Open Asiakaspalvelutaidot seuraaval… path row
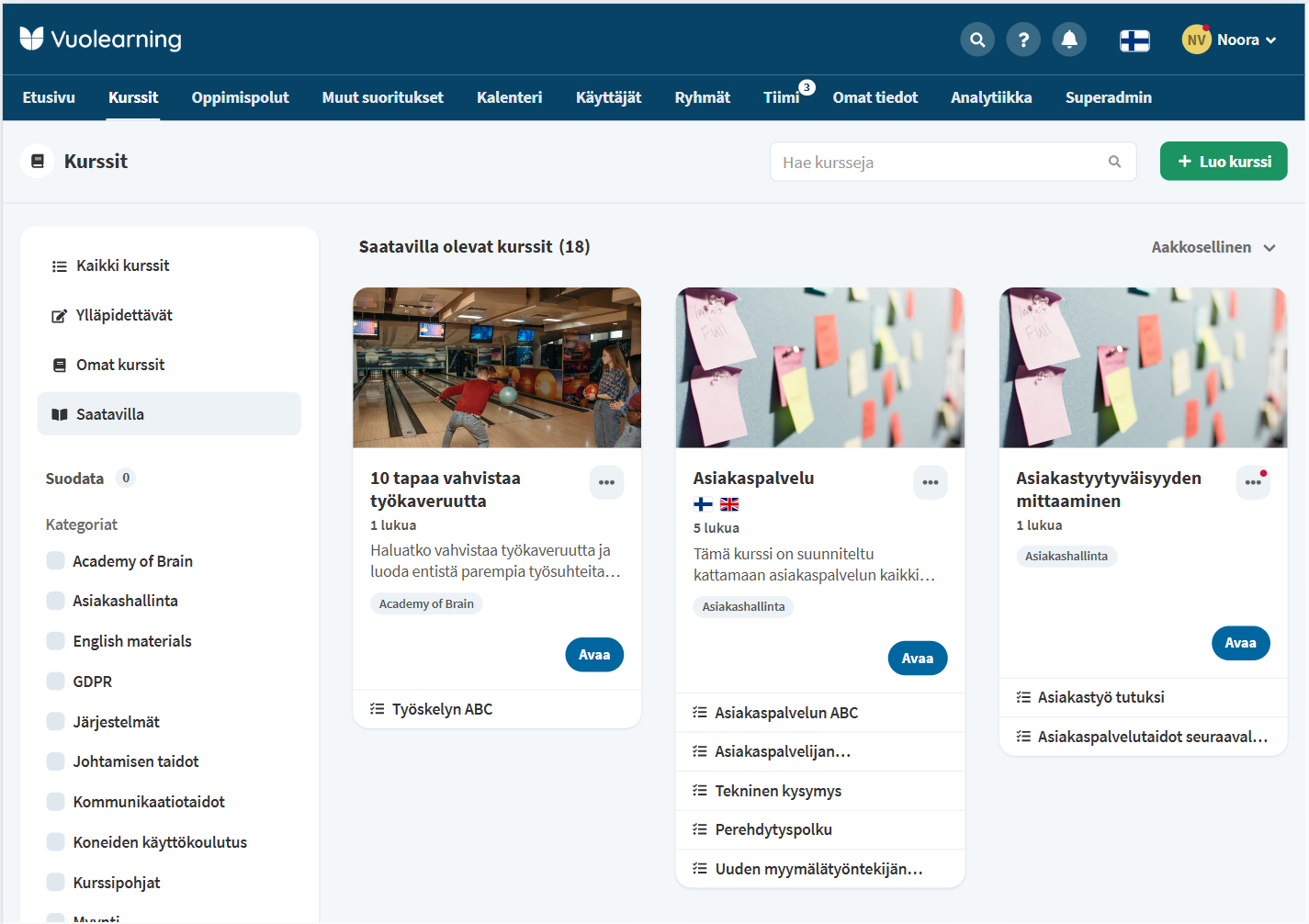 (x=1144, y=737)
